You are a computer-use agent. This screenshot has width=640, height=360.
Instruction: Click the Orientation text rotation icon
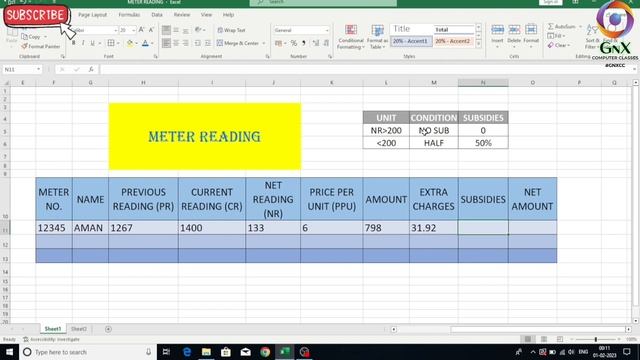pyautogui.click(x=198, y=30)
